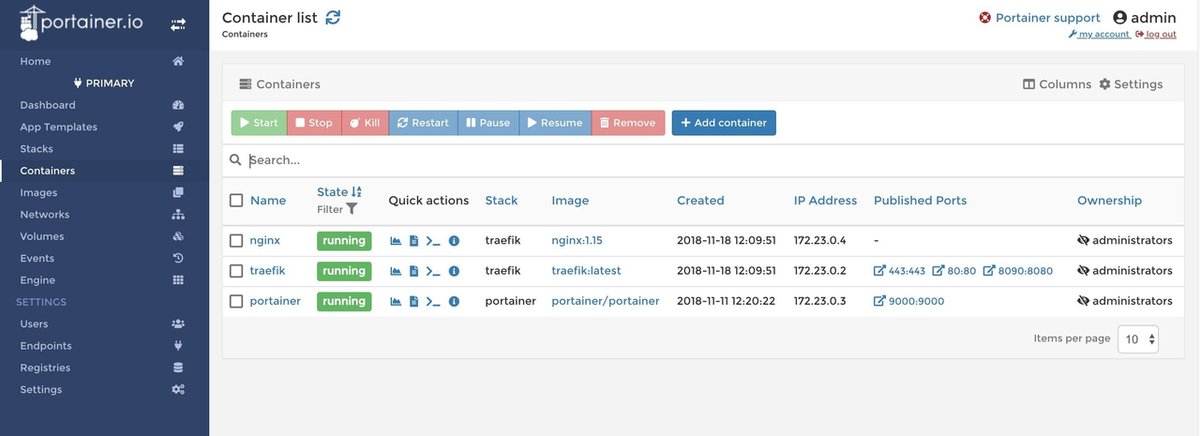
Task: Open the nginx:1.15 image link
Action: tap(577, 241)
